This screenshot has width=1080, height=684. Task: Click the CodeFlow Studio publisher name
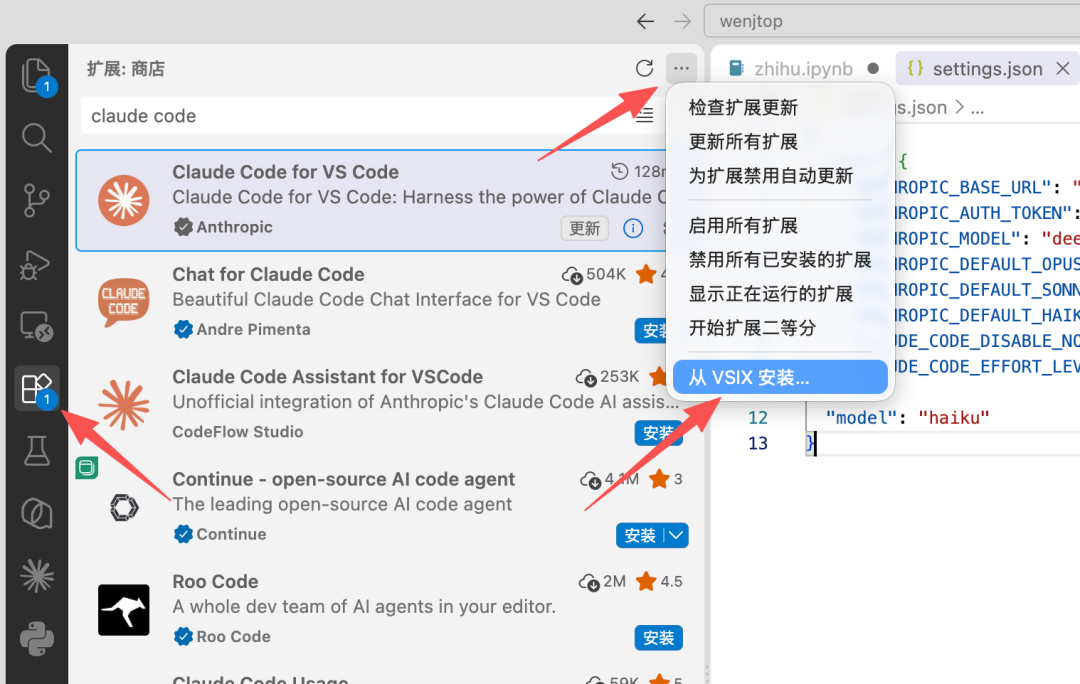(238, 431)
